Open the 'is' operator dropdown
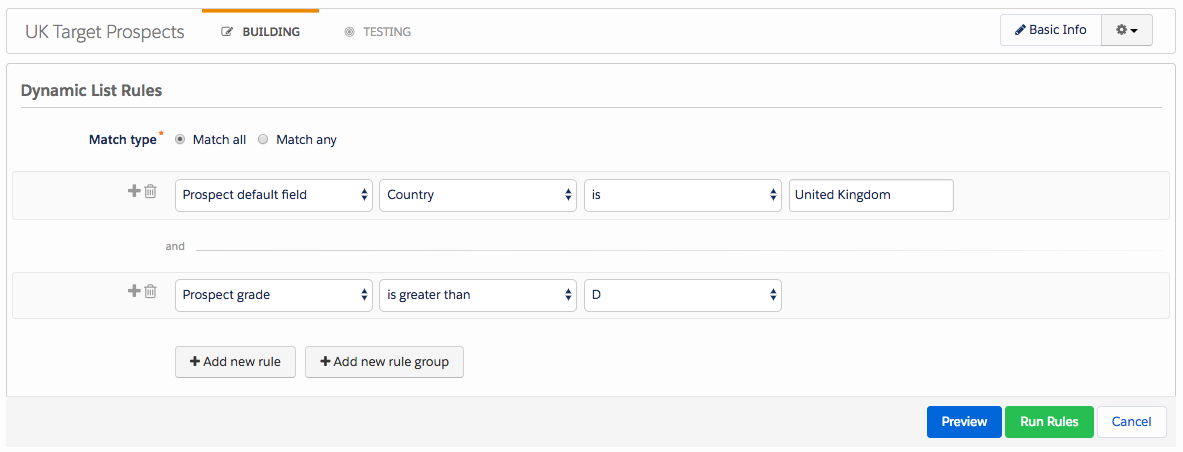Image resolution: width=1183 pixels, height=452 pixels. click(683, 195)
